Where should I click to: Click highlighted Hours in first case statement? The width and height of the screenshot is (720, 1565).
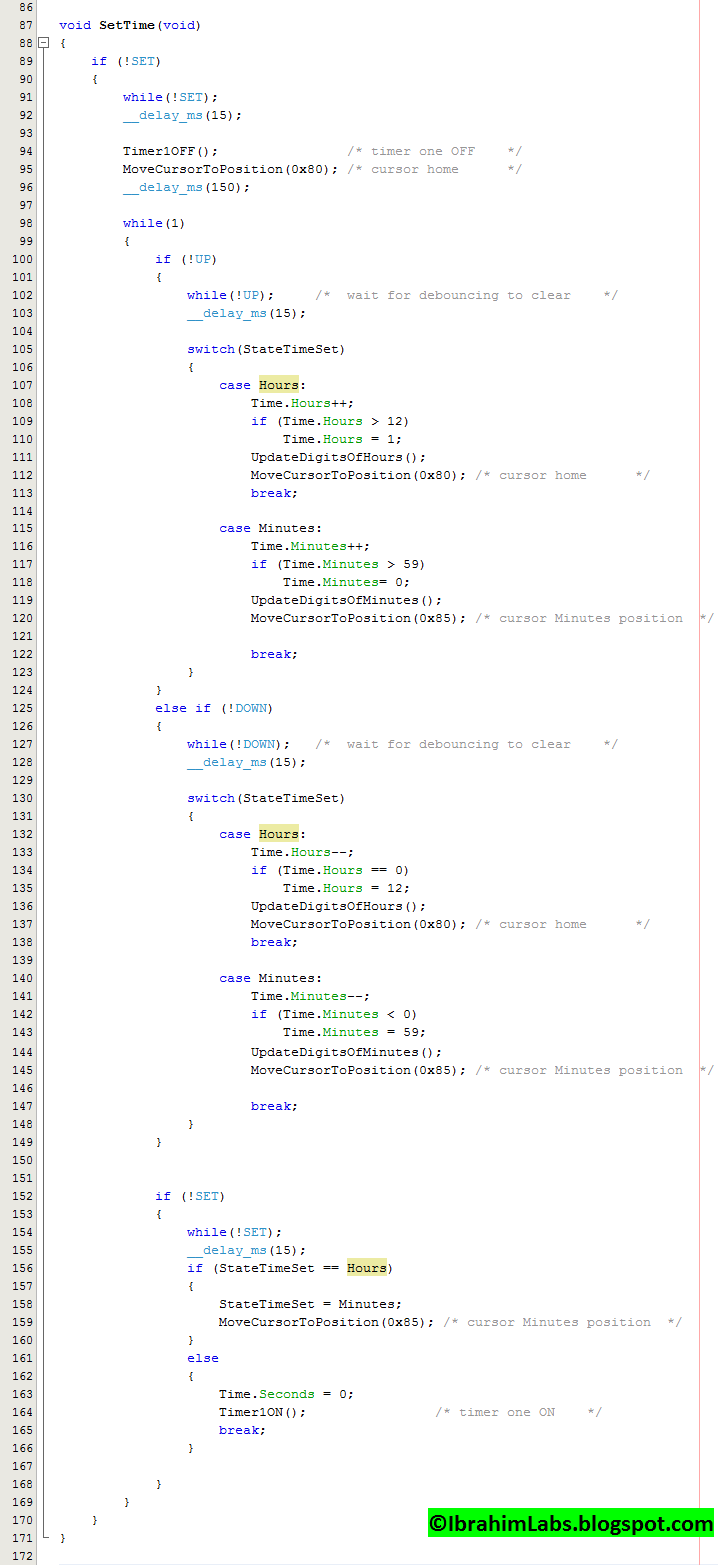[279, 385]
